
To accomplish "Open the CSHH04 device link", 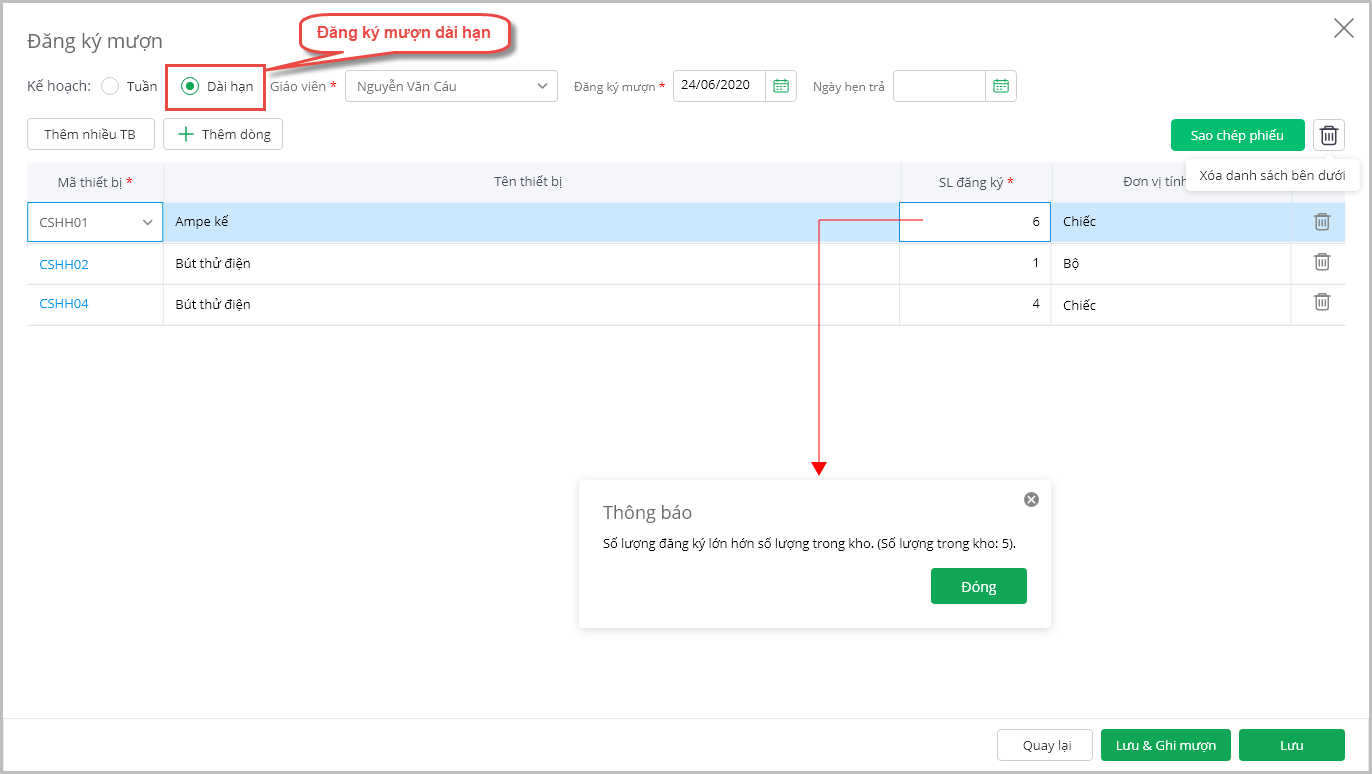I will [64, 303].
